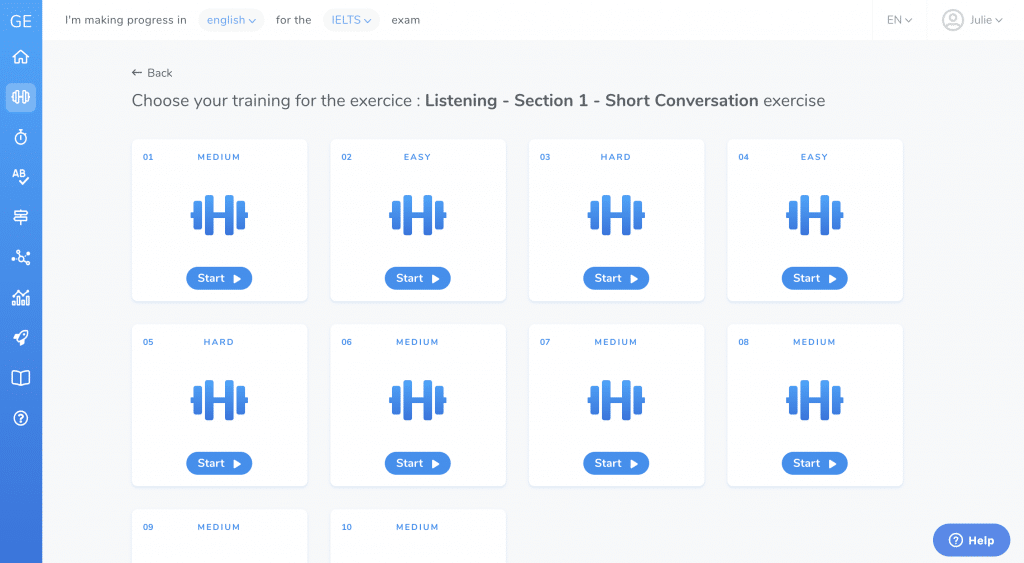Open the AB vocabulary check icon

[21, 177]
